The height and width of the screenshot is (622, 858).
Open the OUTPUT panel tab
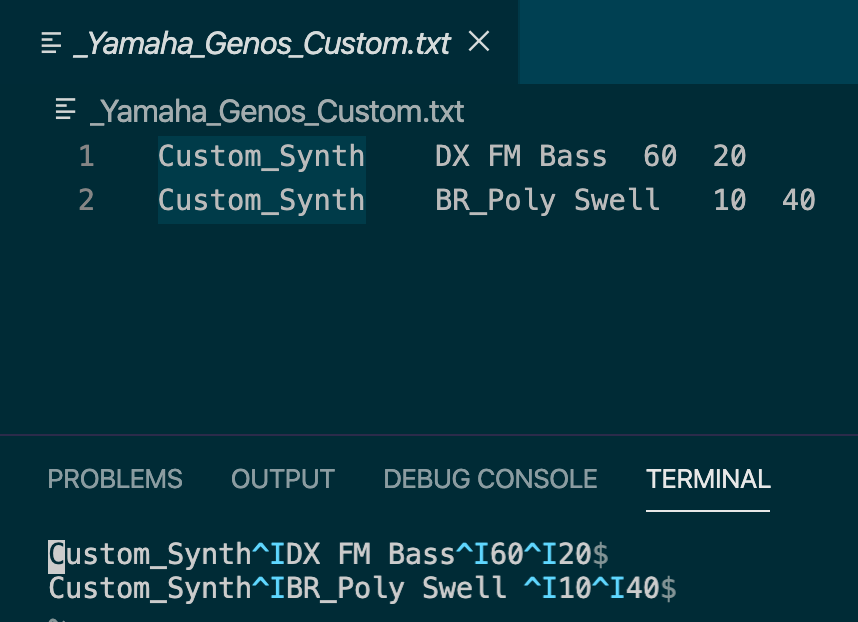(x=283, y=479)
